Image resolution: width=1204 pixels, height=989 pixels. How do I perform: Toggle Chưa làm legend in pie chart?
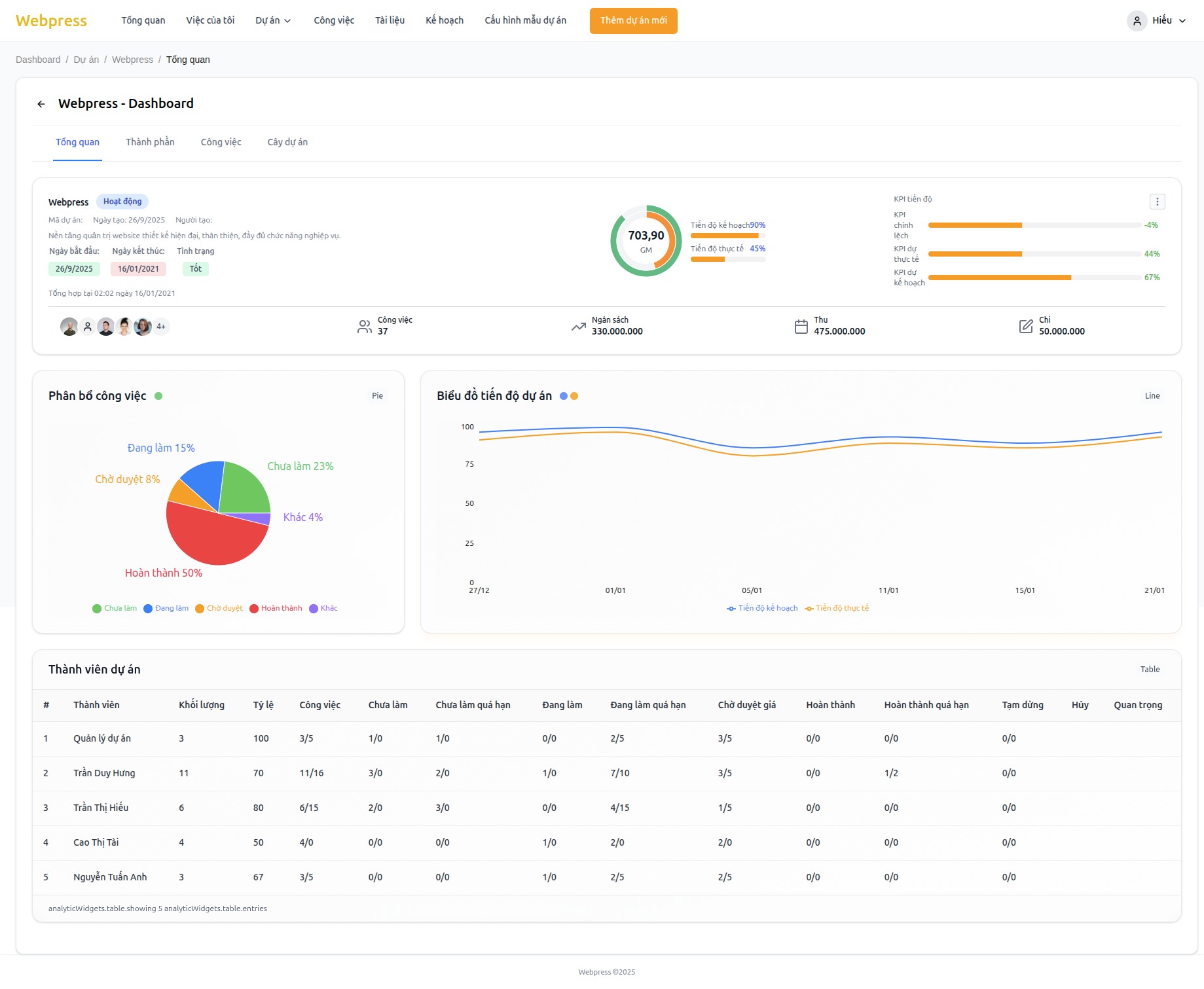click(x=115, y=609)
